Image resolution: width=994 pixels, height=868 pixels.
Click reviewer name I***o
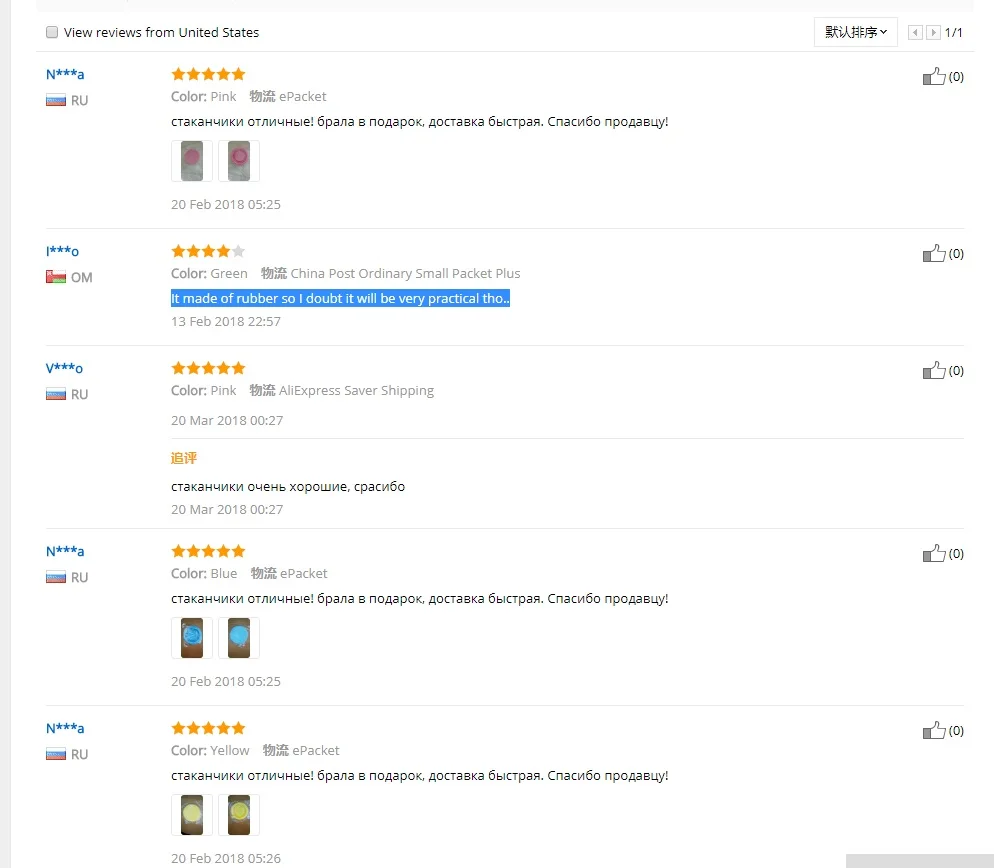[x=62, y=251]
